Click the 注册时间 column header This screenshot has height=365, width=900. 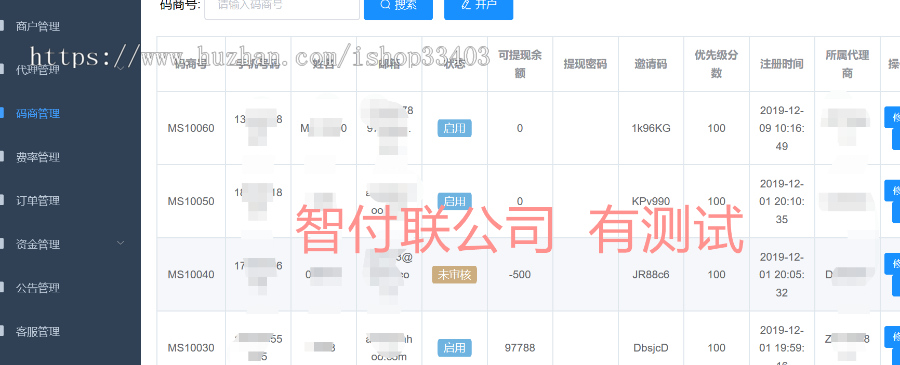pyautogui.click(x=782, y=64)
